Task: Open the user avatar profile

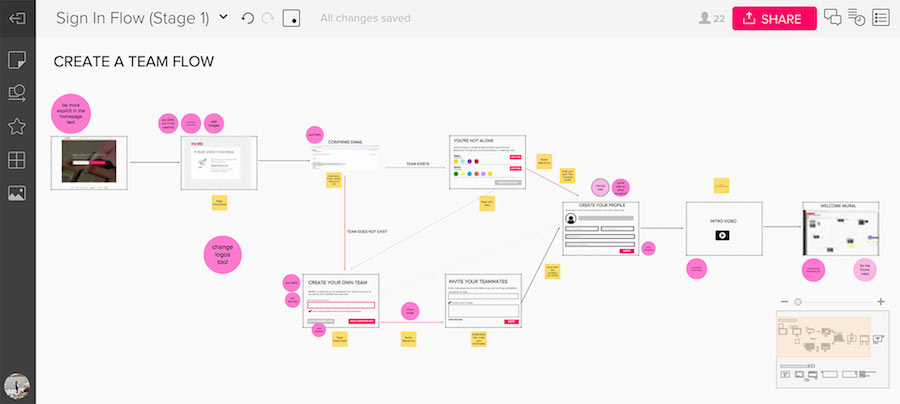Action: pos(17,386)
